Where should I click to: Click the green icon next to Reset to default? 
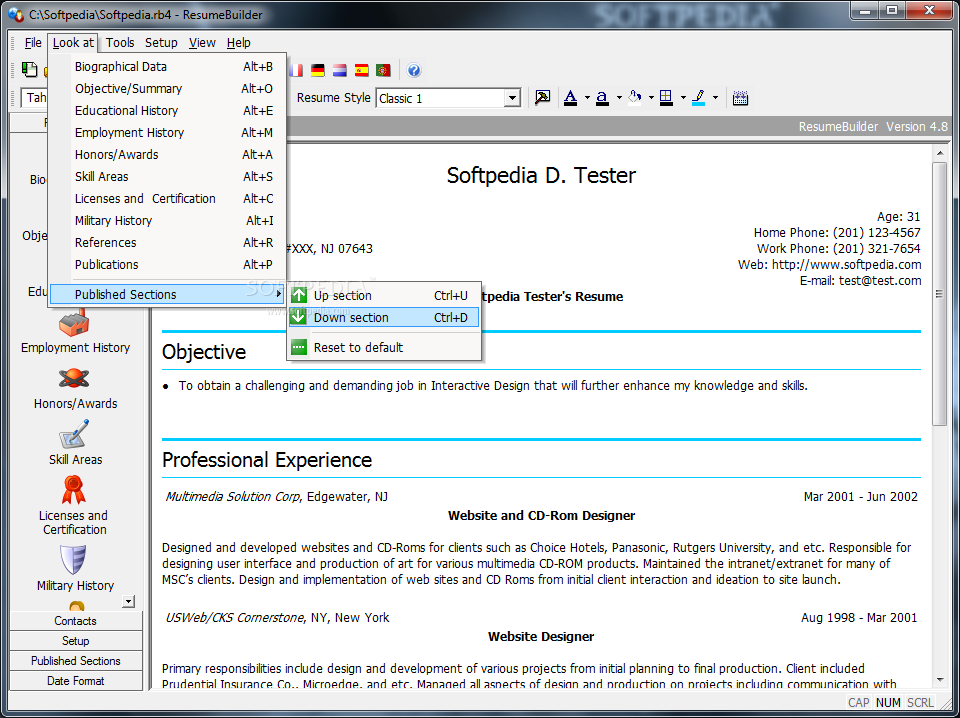coord(299,348)
